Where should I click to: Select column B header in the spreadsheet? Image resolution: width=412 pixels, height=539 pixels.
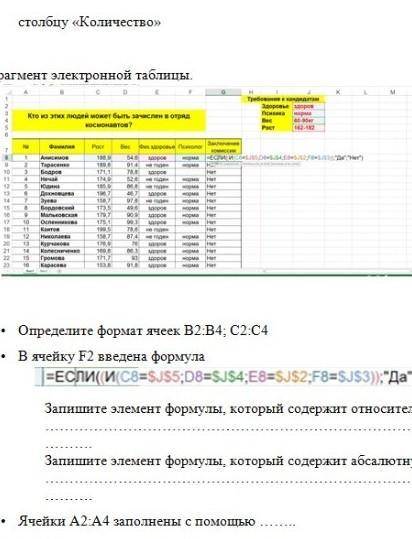pyautogui.click(x=62, y=92)
